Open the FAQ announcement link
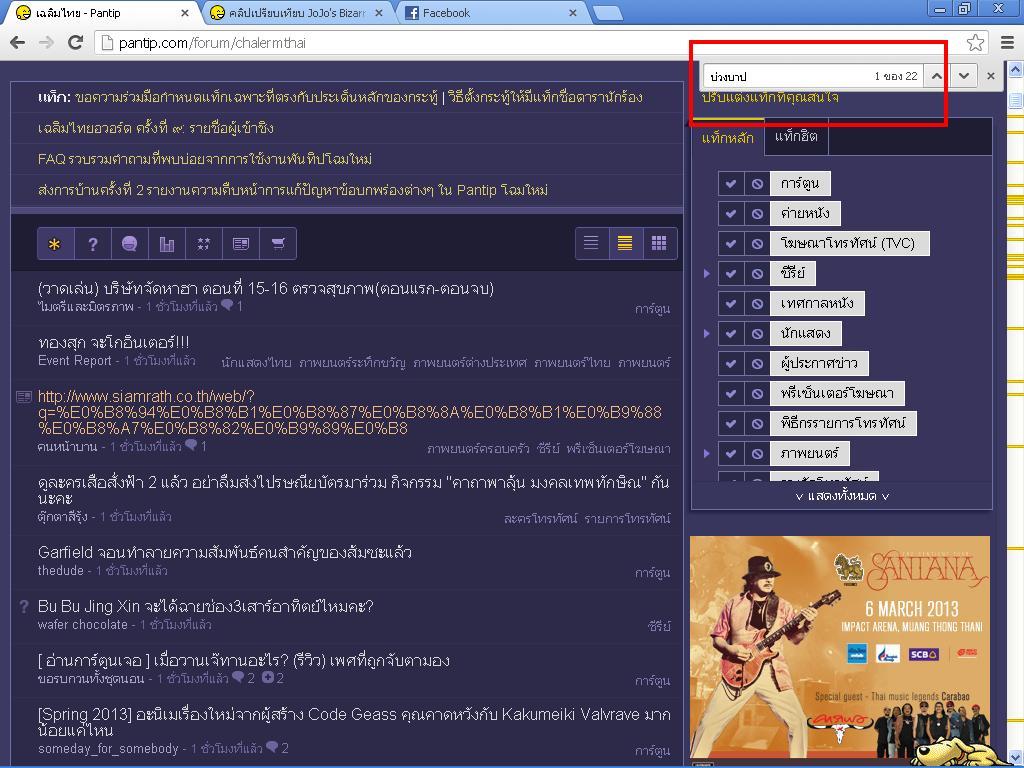The height and width of the screenshot is (768, 1024). pos(205,159)
